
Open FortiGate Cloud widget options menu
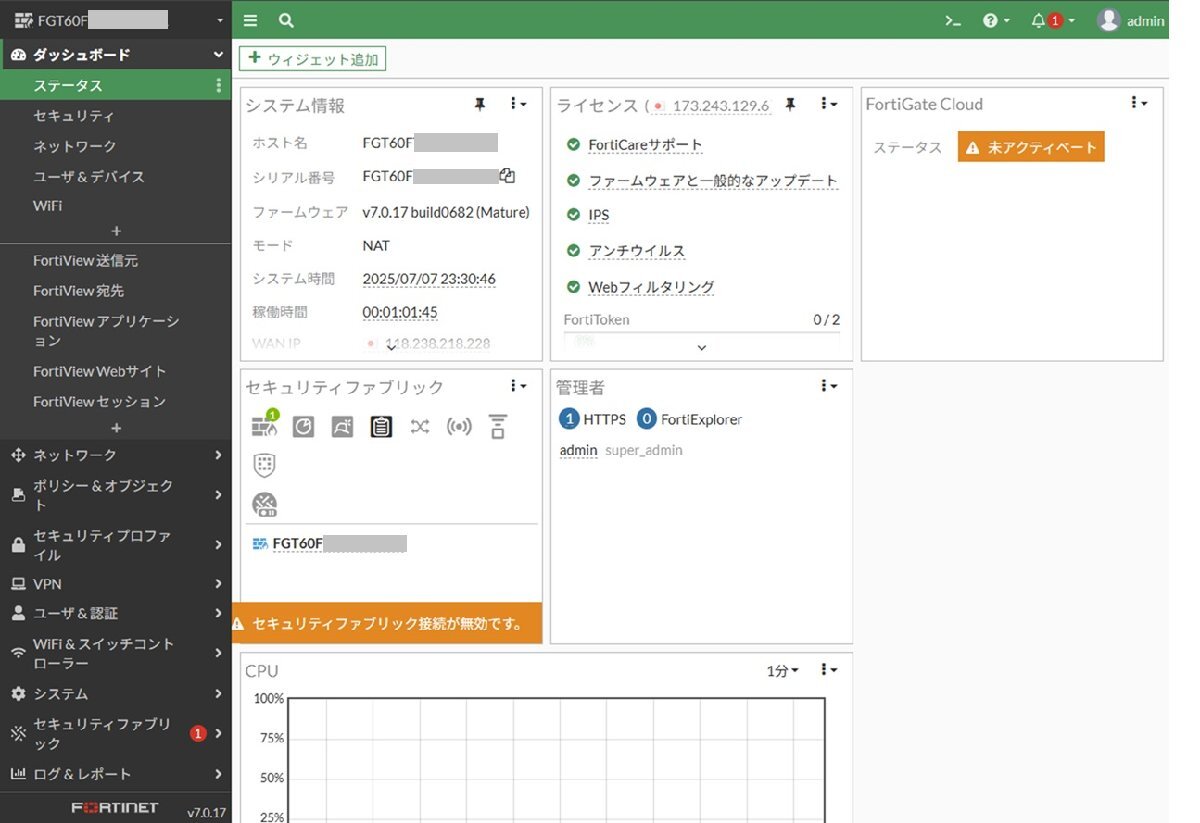click(x=1138, y=103)
